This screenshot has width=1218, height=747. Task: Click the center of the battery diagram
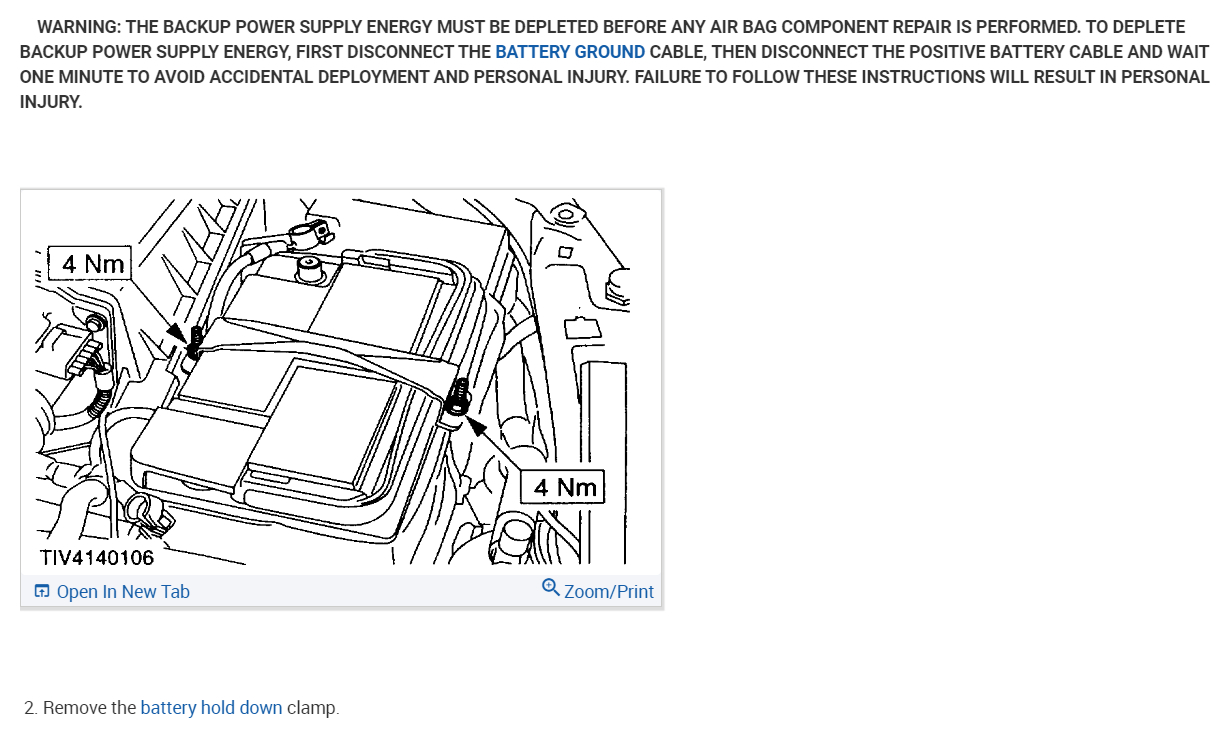(x=341, y=381)
